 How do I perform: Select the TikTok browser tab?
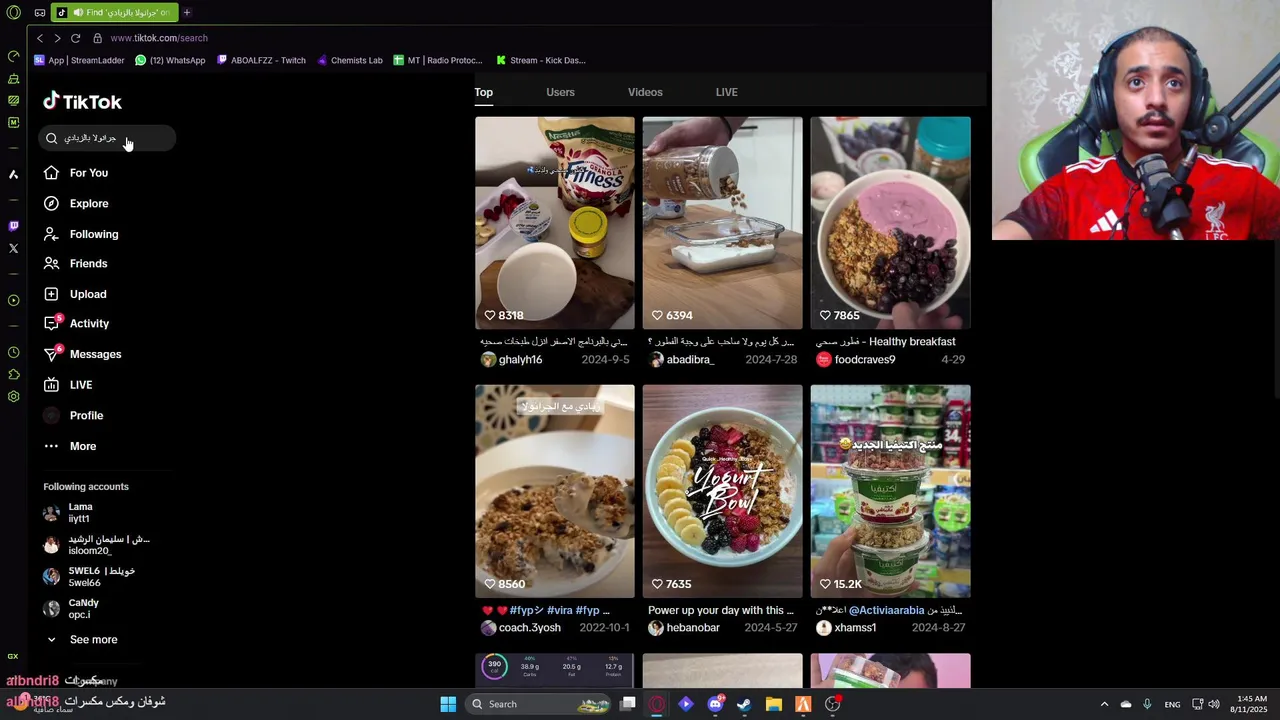click(x=114, y=13)
